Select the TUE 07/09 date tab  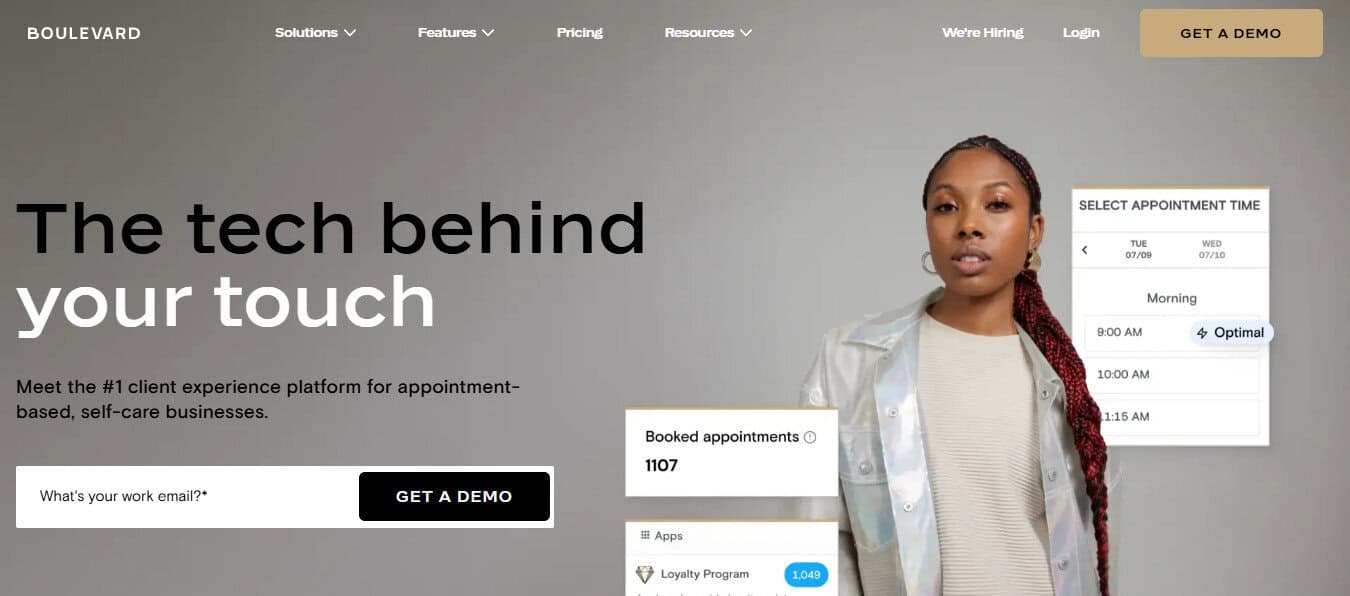point(1139,249)
